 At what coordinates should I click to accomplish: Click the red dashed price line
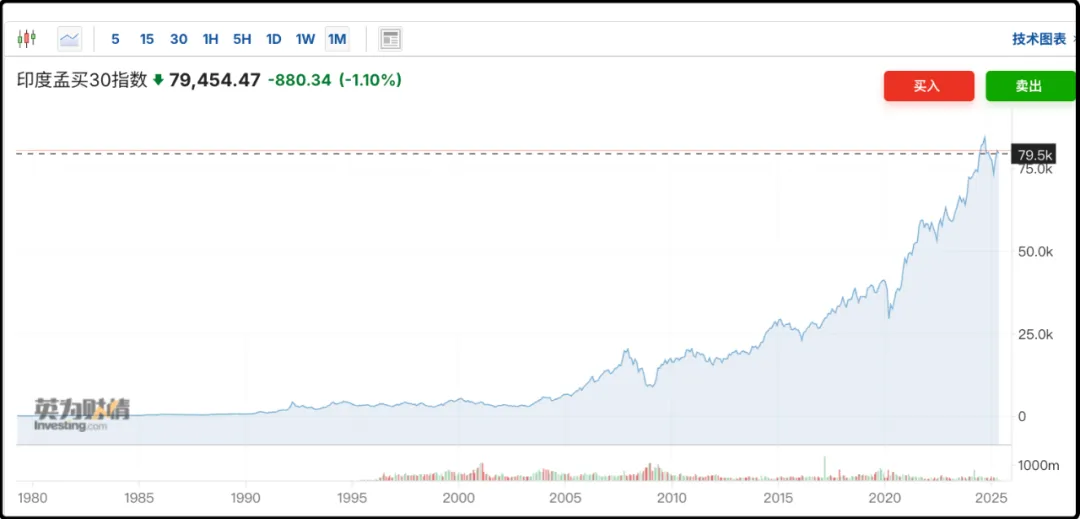[500, 153]
